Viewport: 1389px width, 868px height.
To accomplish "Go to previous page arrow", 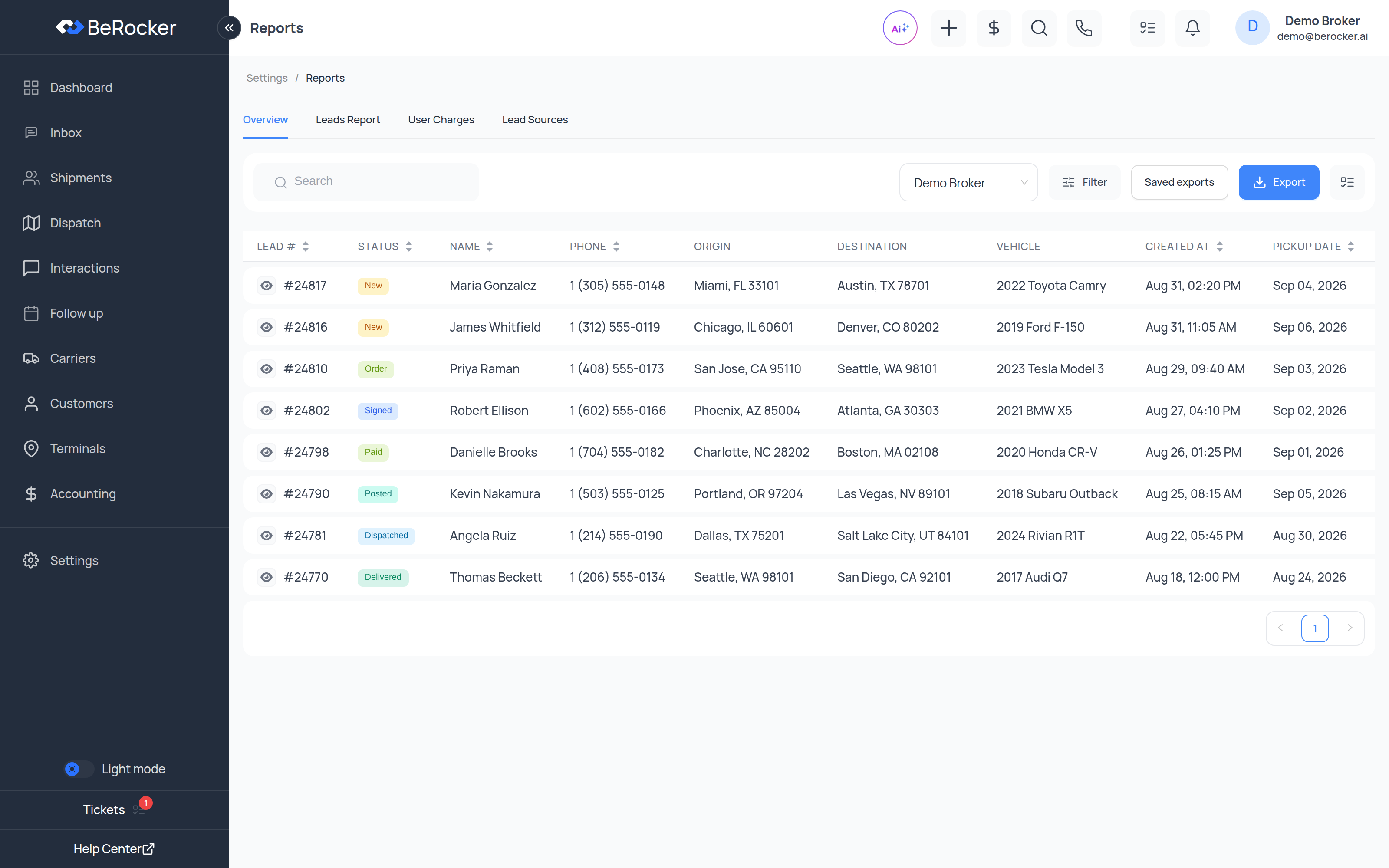I will tap(1280, 628).
